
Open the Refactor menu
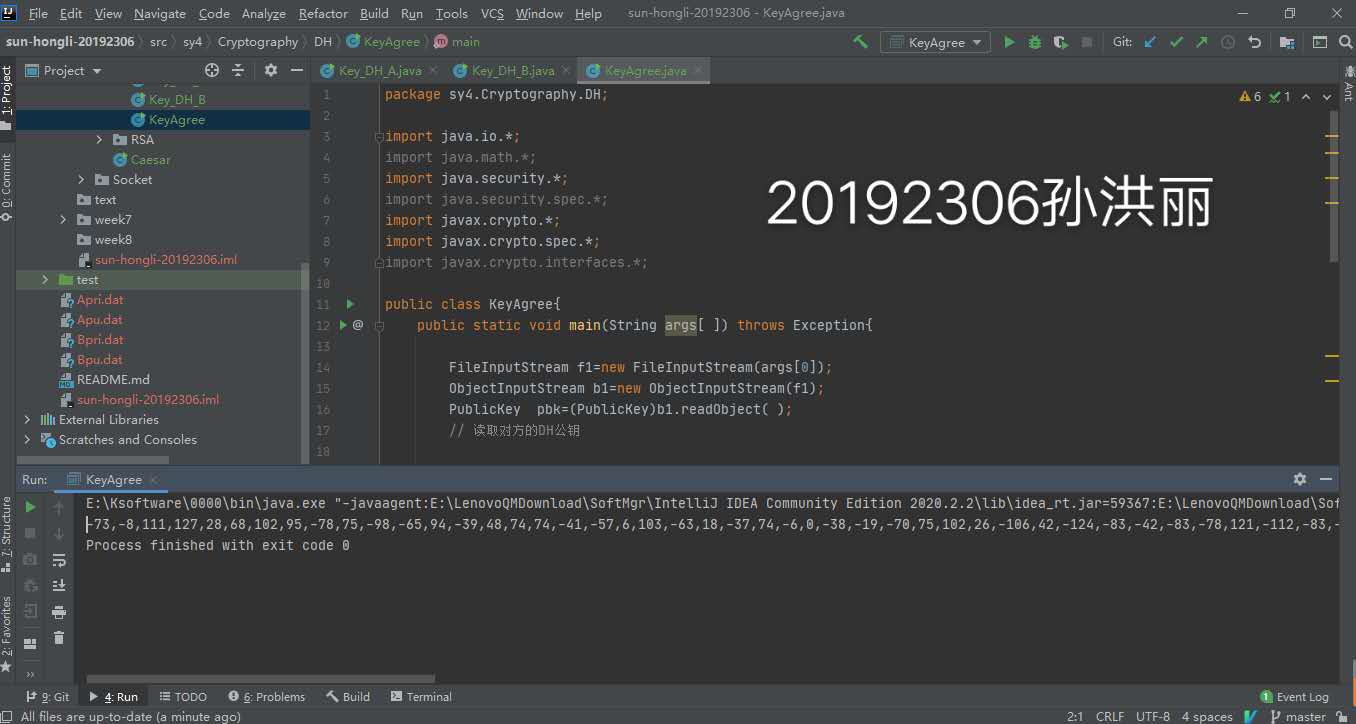[323, 13]
